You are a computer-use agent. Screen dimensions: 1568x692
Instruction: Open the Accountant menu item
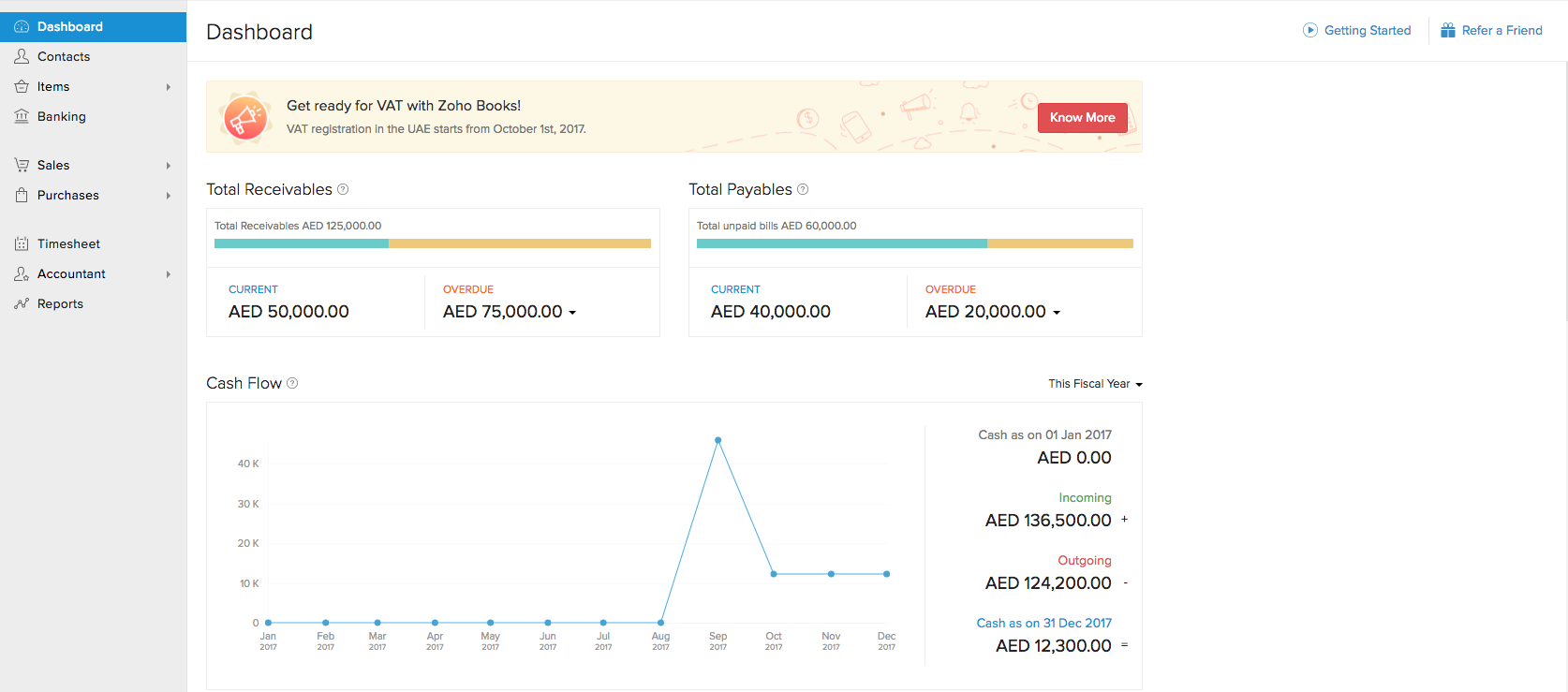point(71,274)
